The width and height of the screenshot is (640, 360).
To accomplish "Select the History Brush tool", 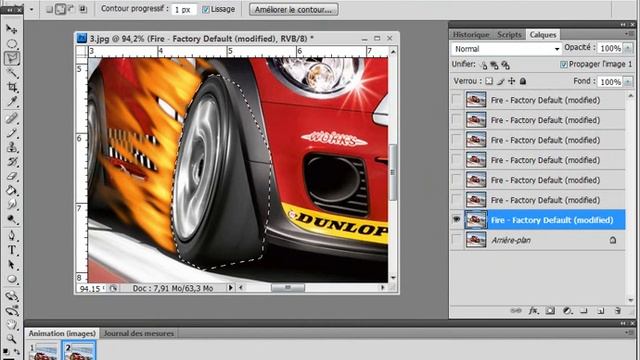I will pyautogui.click(x=11, y=162).
